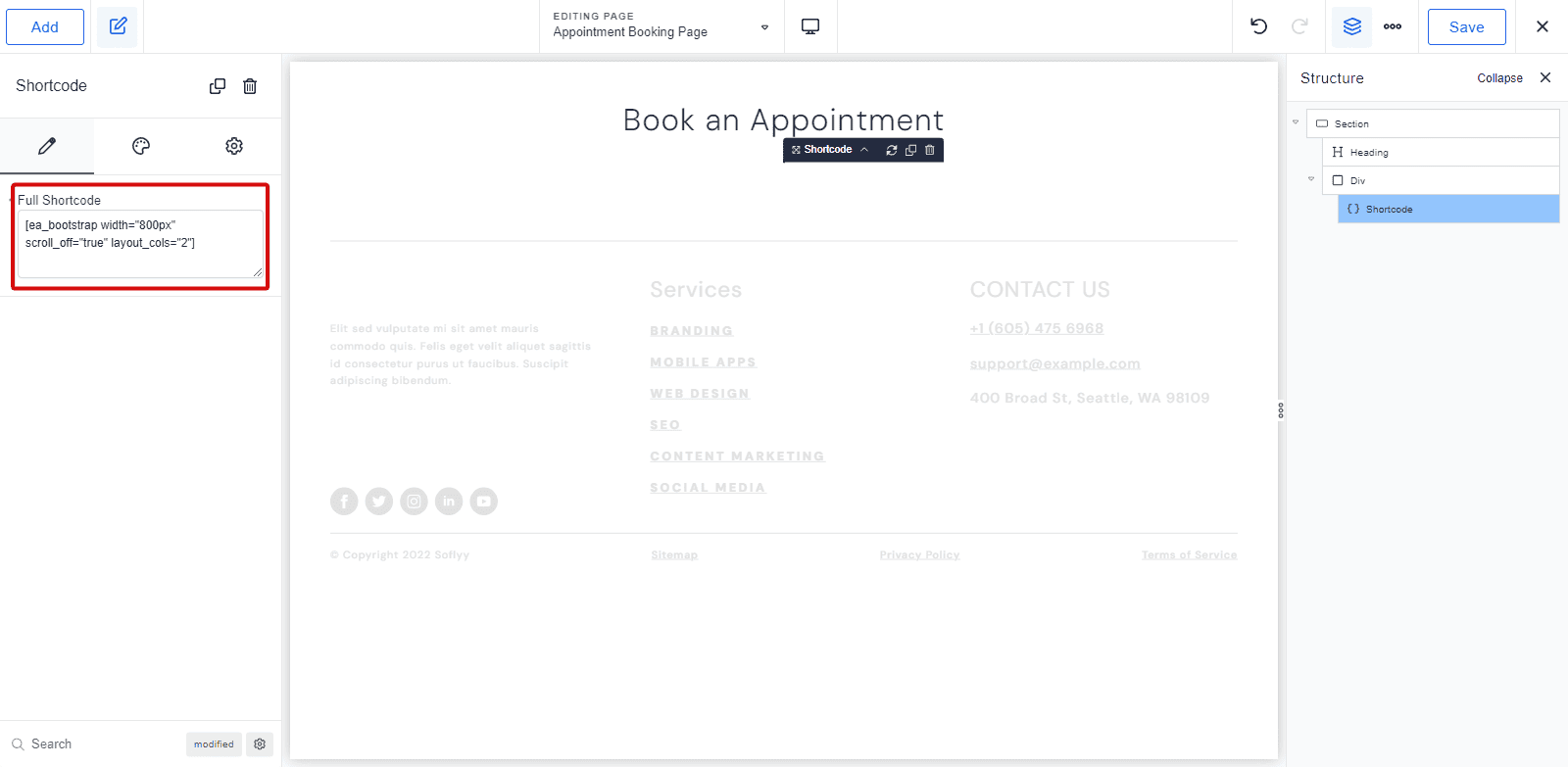Click the undo arrow icon
Screen dimensions: 1568x767
pos(1258,26)
